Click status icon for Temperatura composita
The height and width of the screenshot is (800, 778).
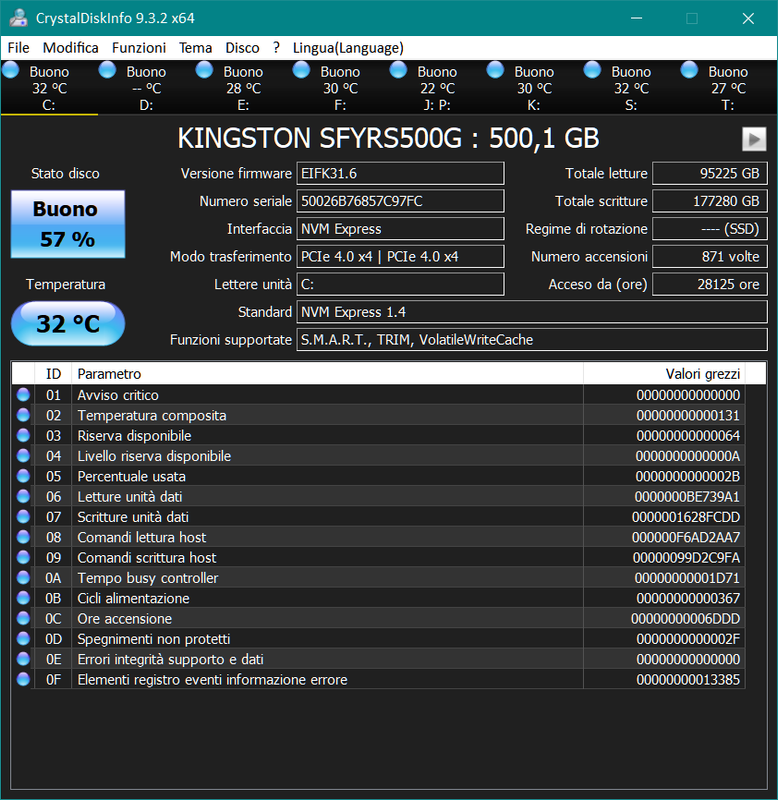point(23,415)
